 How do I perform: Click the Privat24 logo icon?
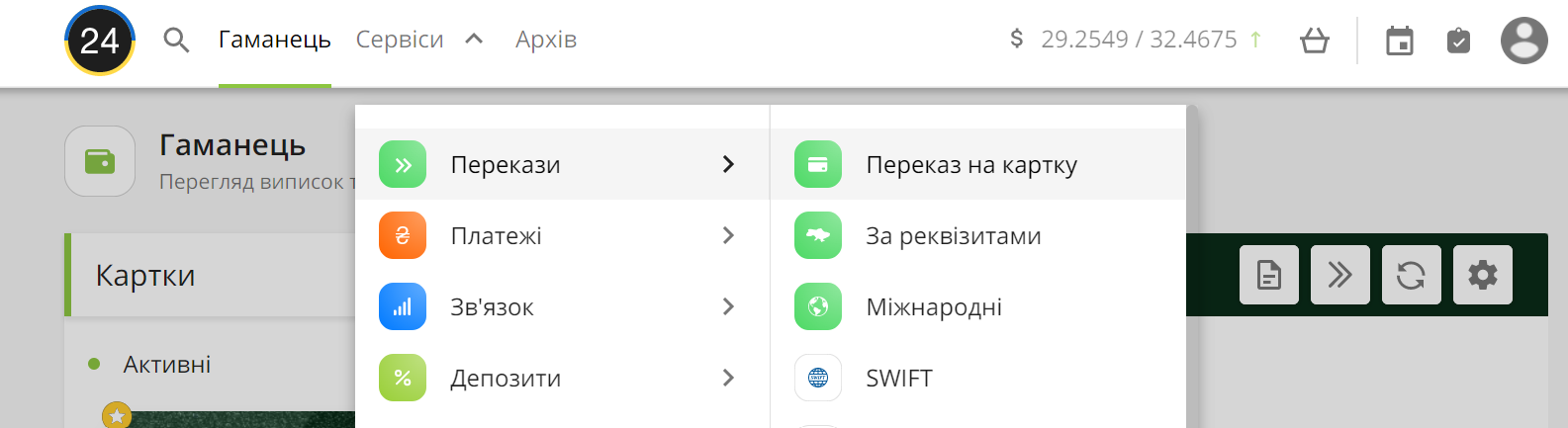[100, 41]
